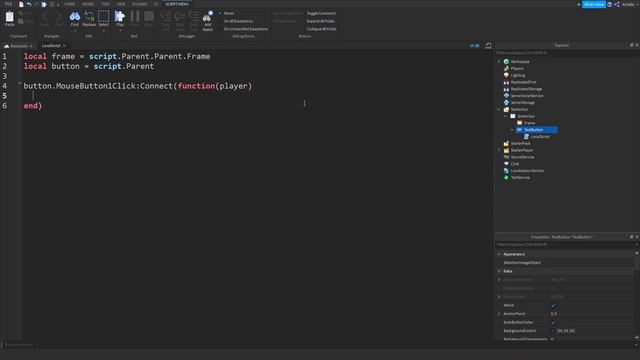Select On All Exceptions option

pos(238,21)
